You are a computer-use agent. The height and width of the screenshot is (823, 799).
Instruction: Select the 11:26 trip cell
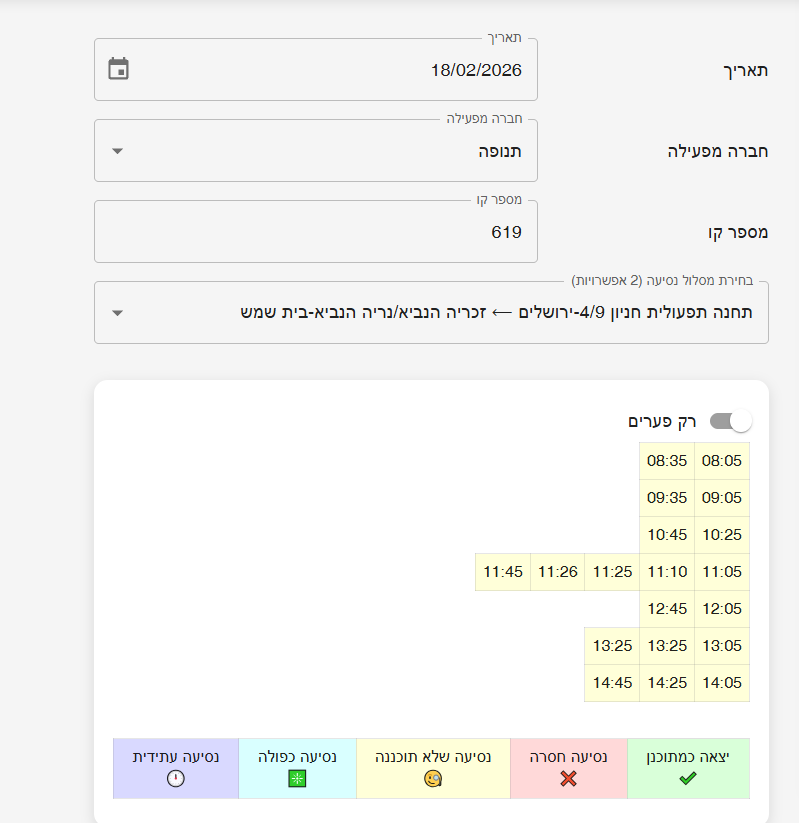558,572
